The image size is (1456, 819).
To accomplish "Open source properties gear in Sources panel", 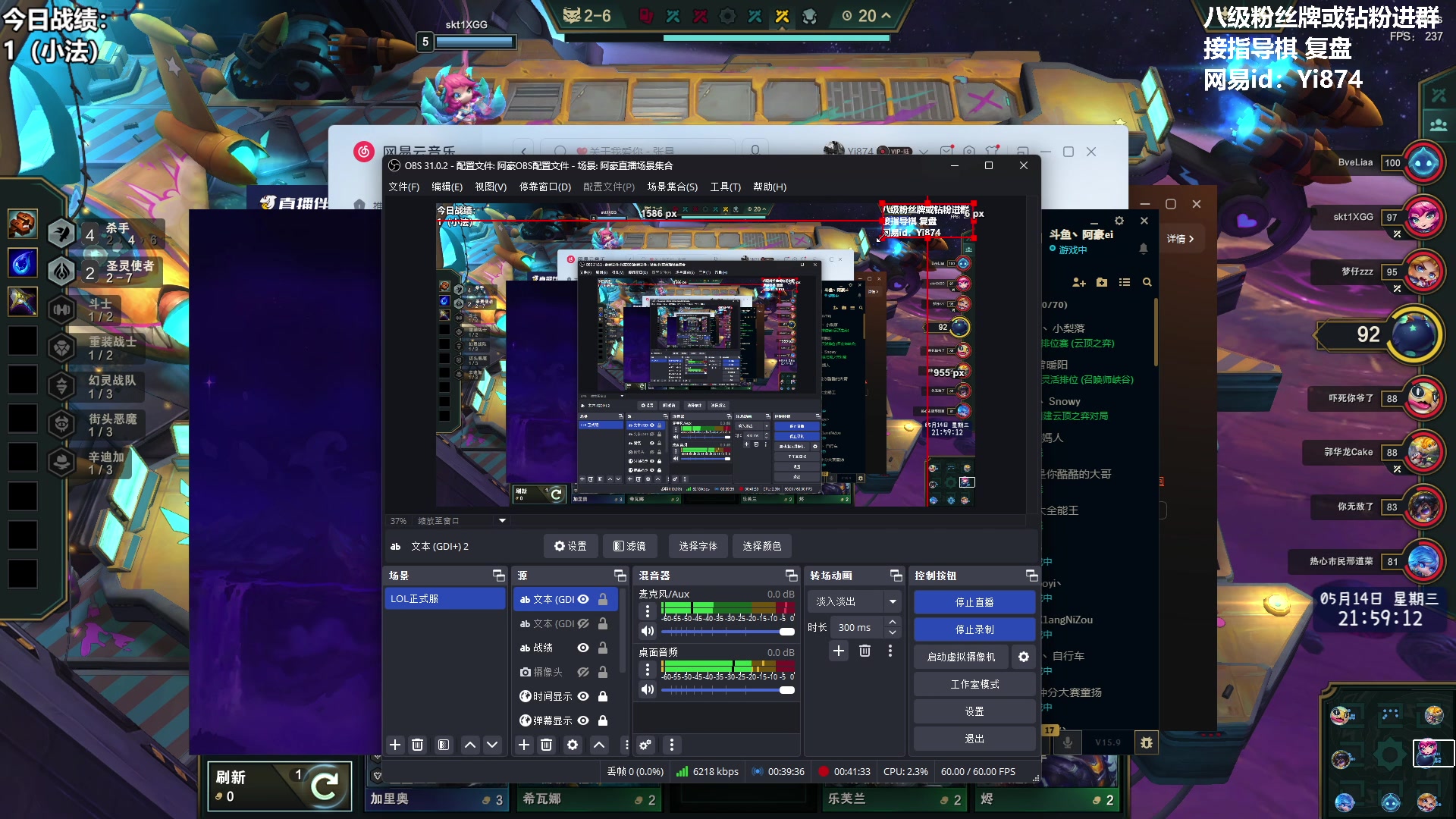I will click(x=573, y=745).
